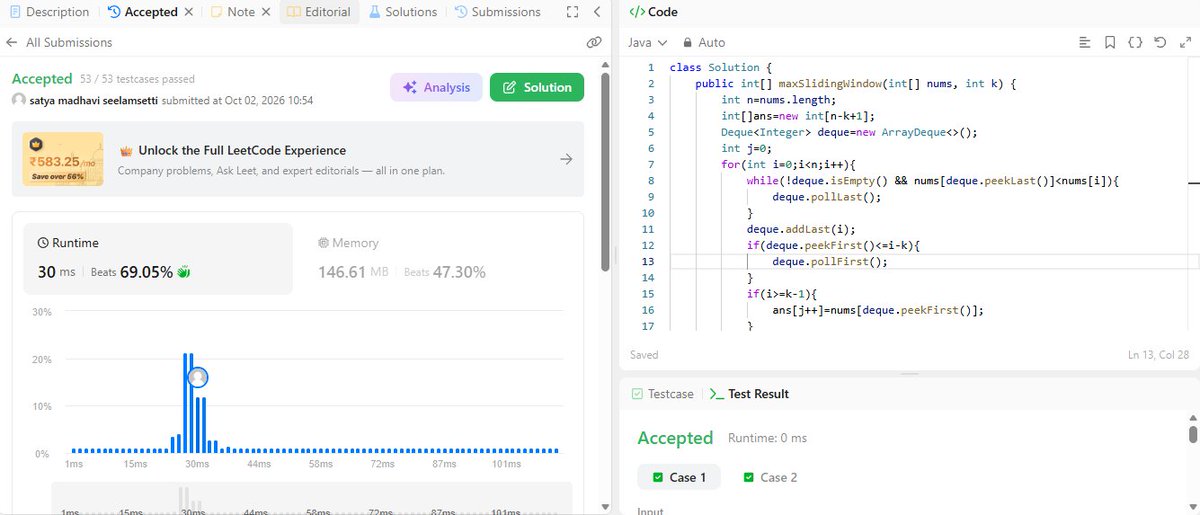This screenshot has width=1200, height=515.
Task: Open the Editorial tab
Action: pyautogui.click(x=318, y=12)
